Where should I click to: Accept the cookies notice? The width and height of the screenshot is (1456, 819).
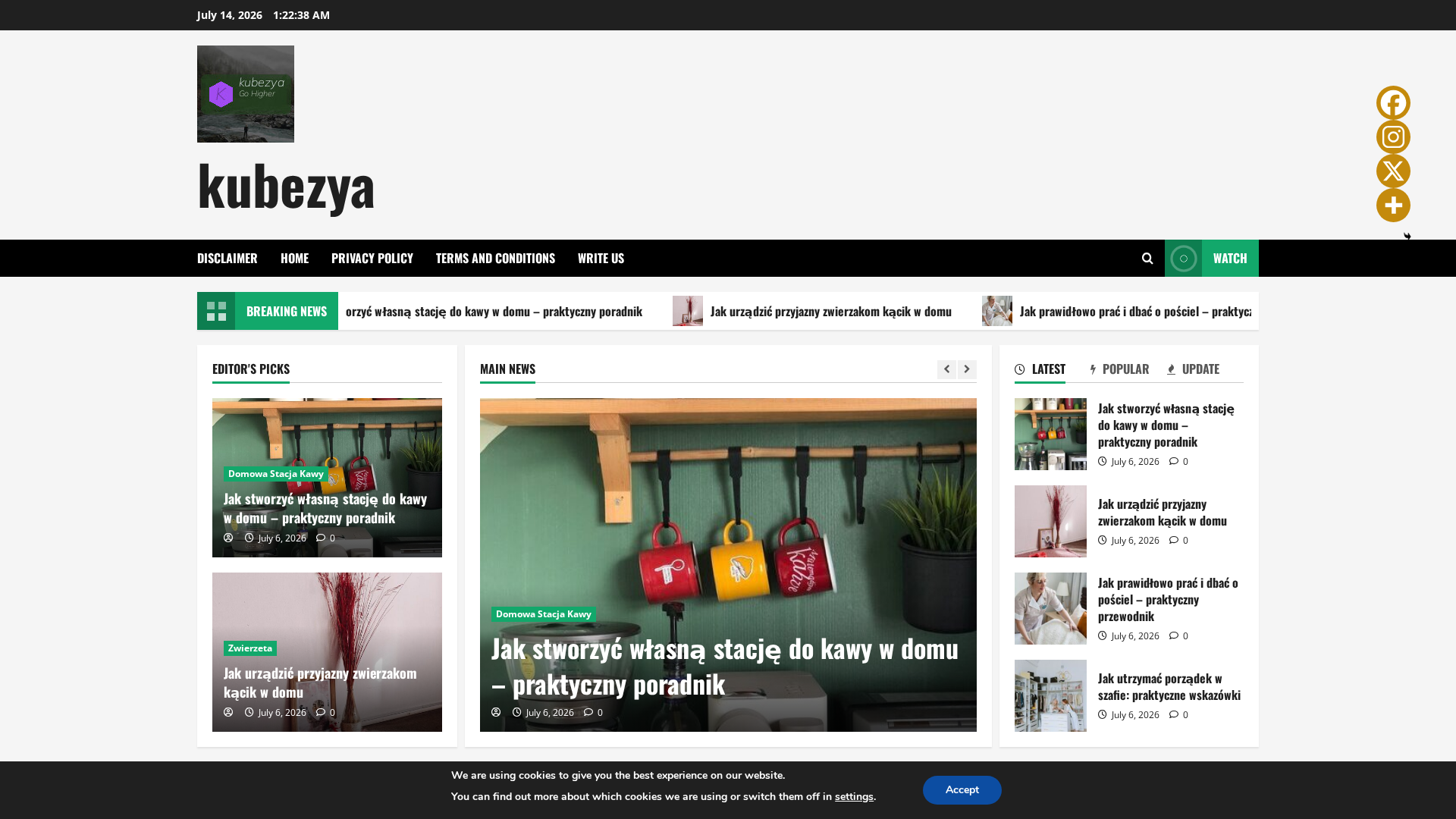point(962,790)
